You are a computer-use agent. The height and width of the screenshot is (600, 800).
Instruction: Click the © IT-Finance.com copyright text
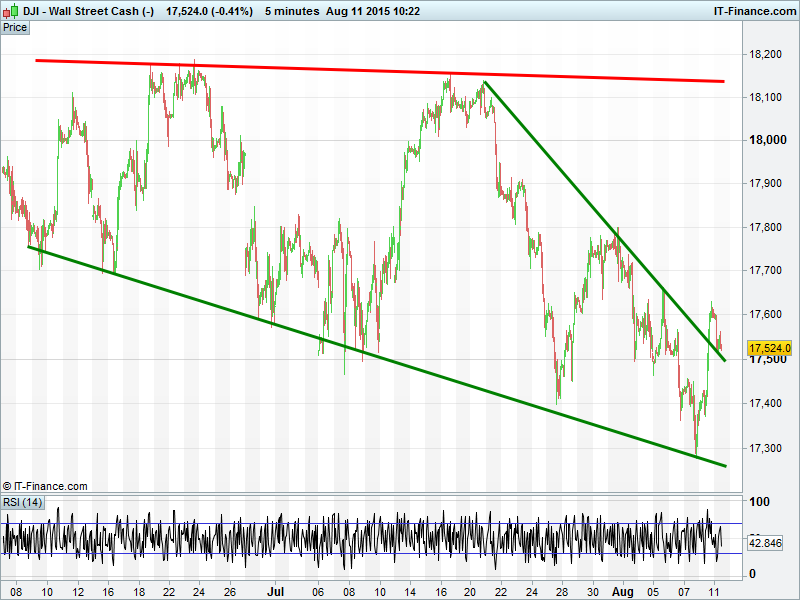pyautogui.click(x=45, y=486)
